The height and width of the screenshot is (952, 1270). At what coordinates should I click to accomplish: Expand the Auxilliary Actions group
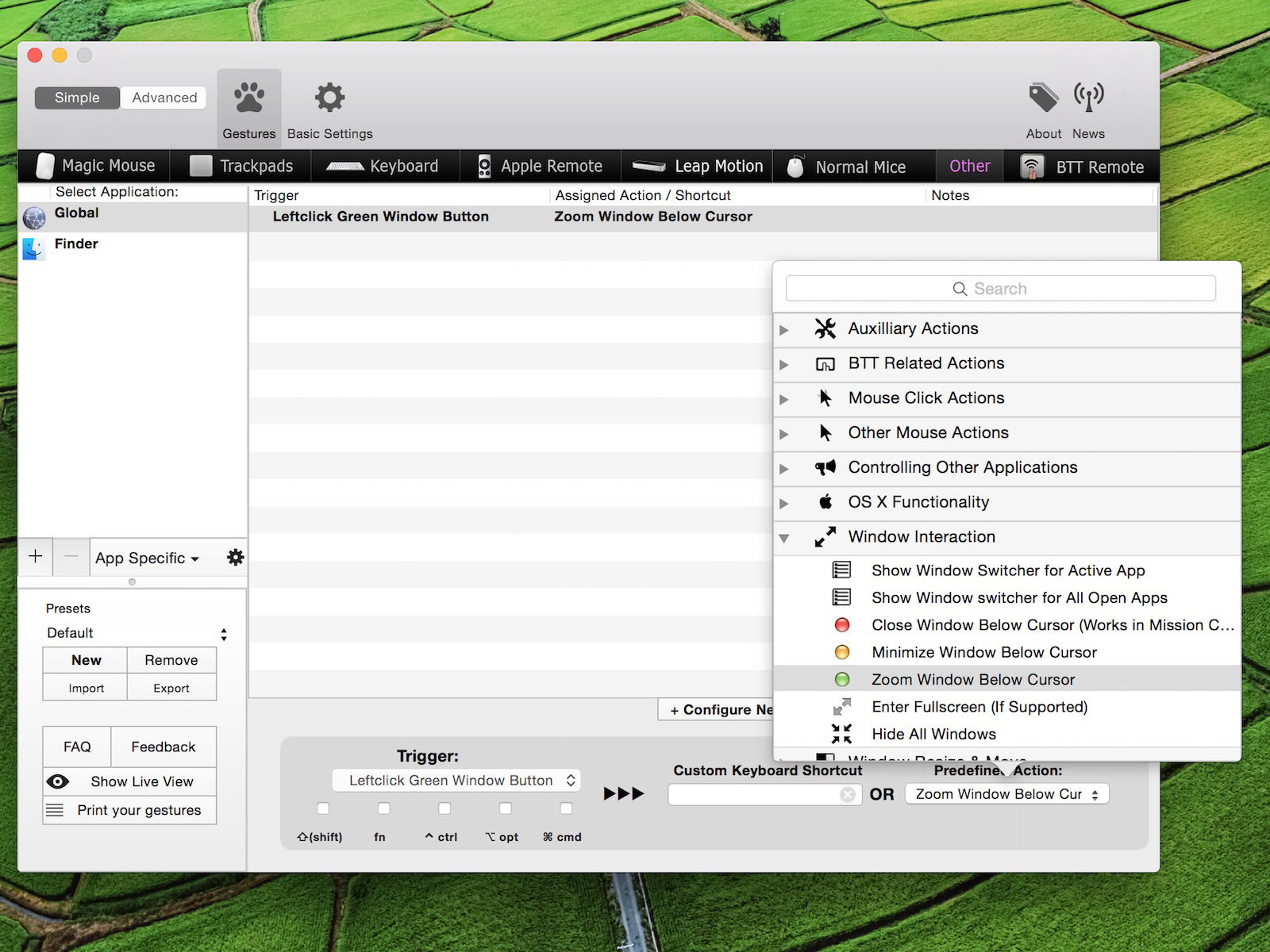click(784, 329)
